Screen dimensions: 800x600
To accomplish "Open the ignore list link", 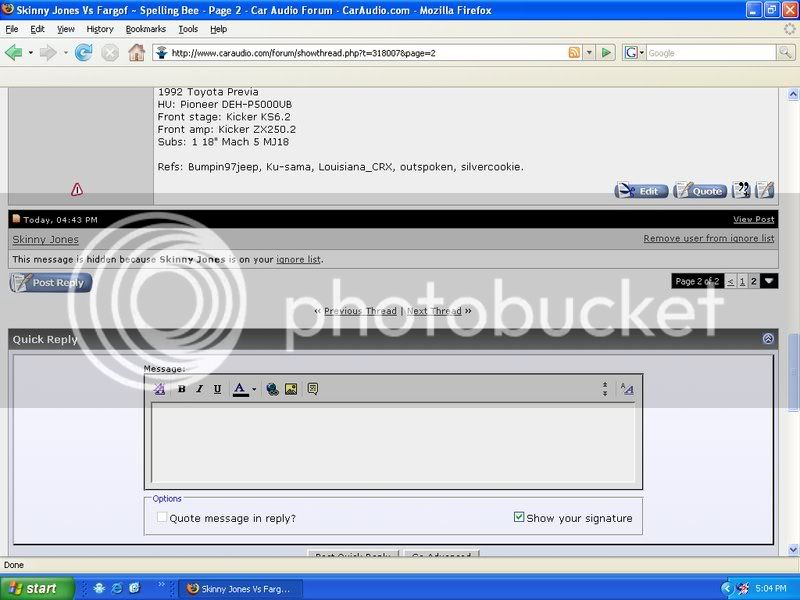I will click(x=298, y=259).
